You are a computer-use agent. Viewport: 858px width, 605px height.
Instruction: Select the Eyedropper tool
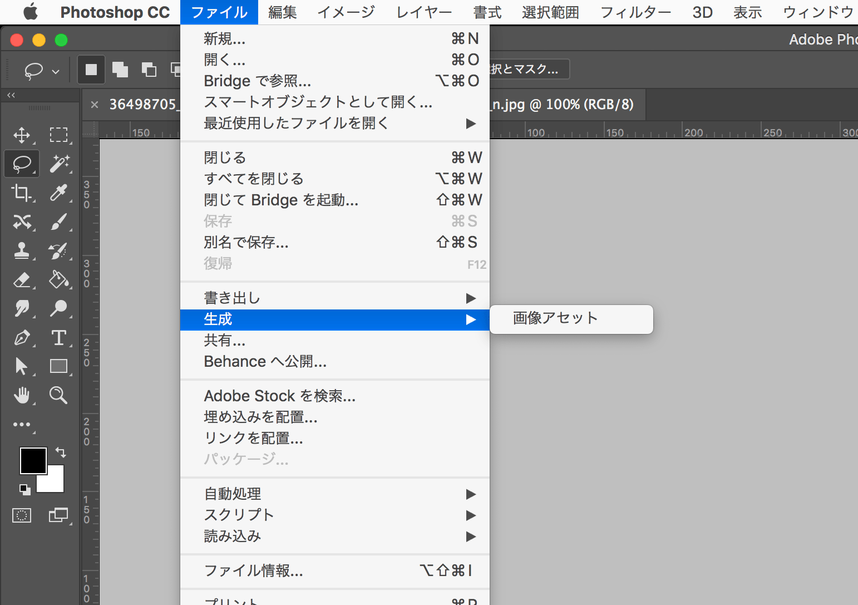click(x=59, y=193)
